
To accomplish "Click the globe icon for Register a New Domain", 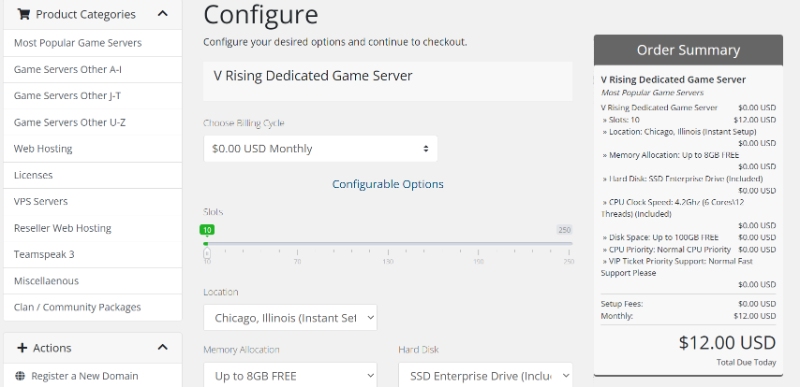I will pos(20,376).
